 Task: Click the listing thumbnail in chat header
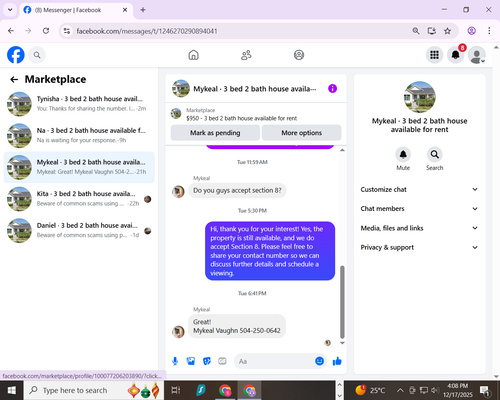click(x=181, y=88)
